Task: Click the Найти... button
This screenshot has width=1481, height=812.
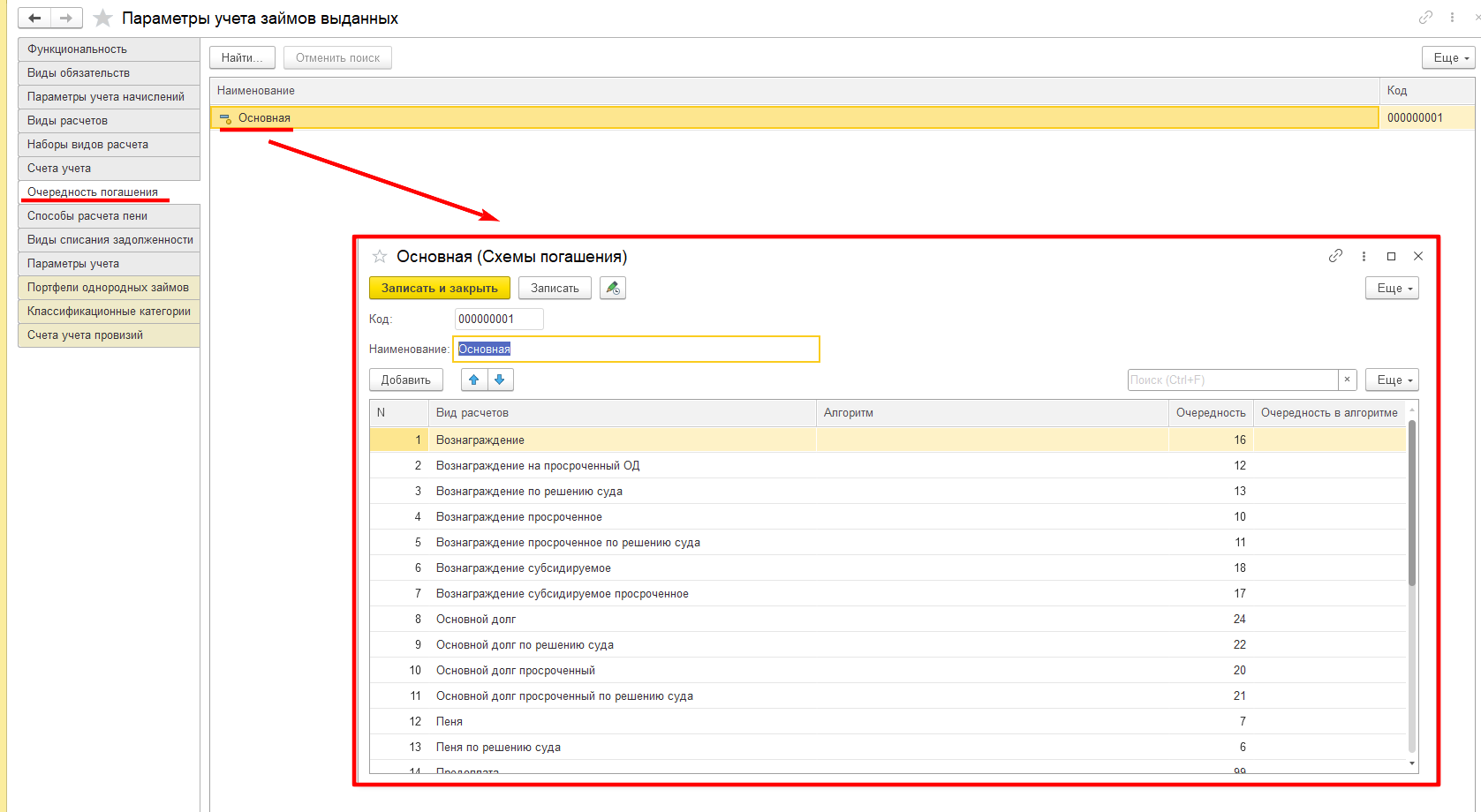Action: 242,57
